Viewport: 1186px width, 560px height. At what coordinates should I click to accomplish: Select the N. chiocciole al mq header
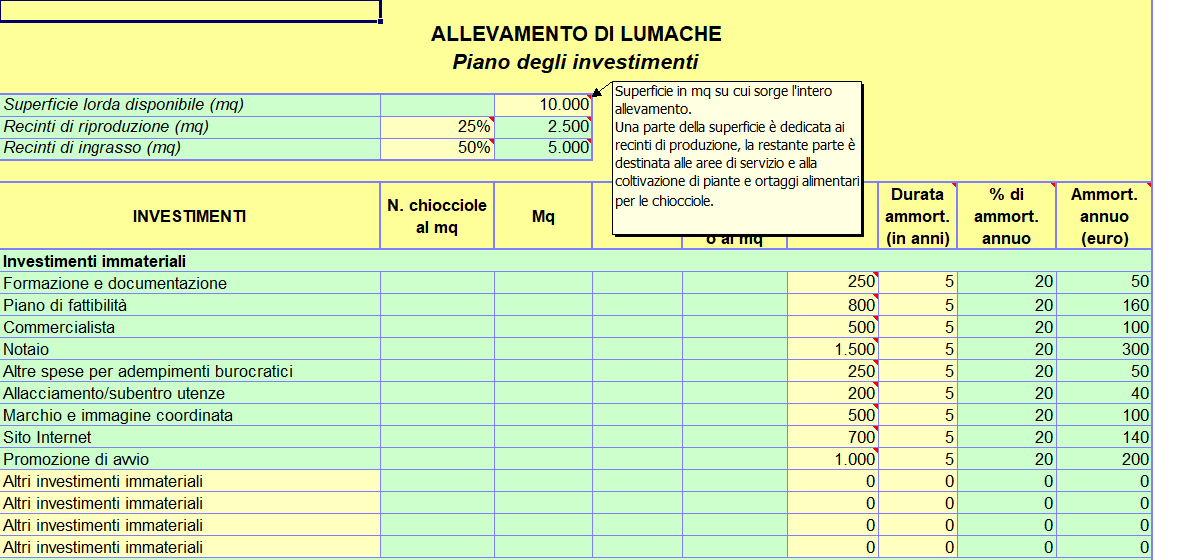pyautogui.click(x=437, y=216)
